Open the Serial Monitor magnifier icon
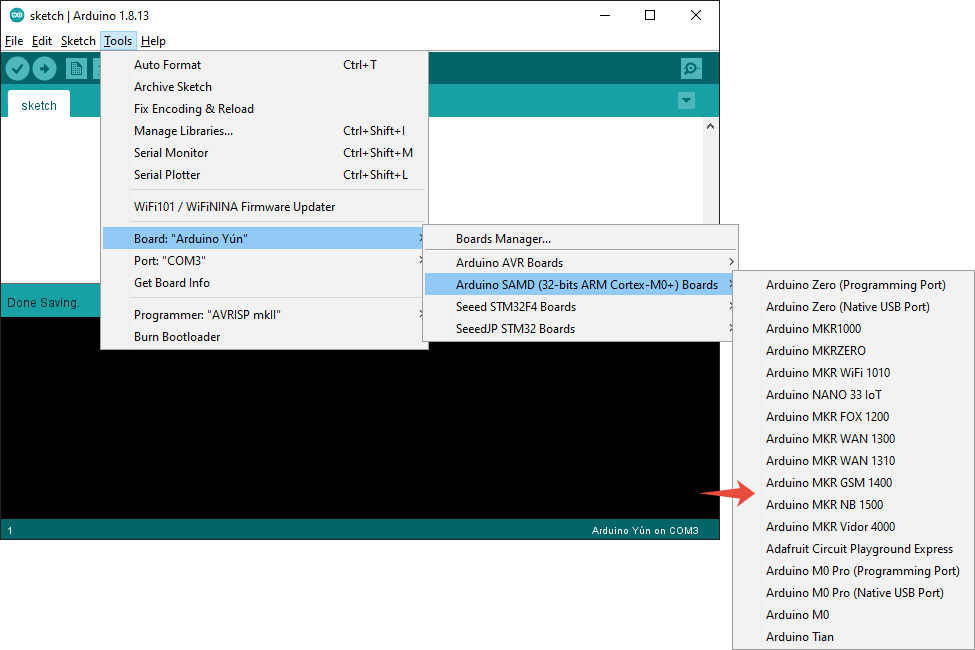 click(x=691, y=68)
